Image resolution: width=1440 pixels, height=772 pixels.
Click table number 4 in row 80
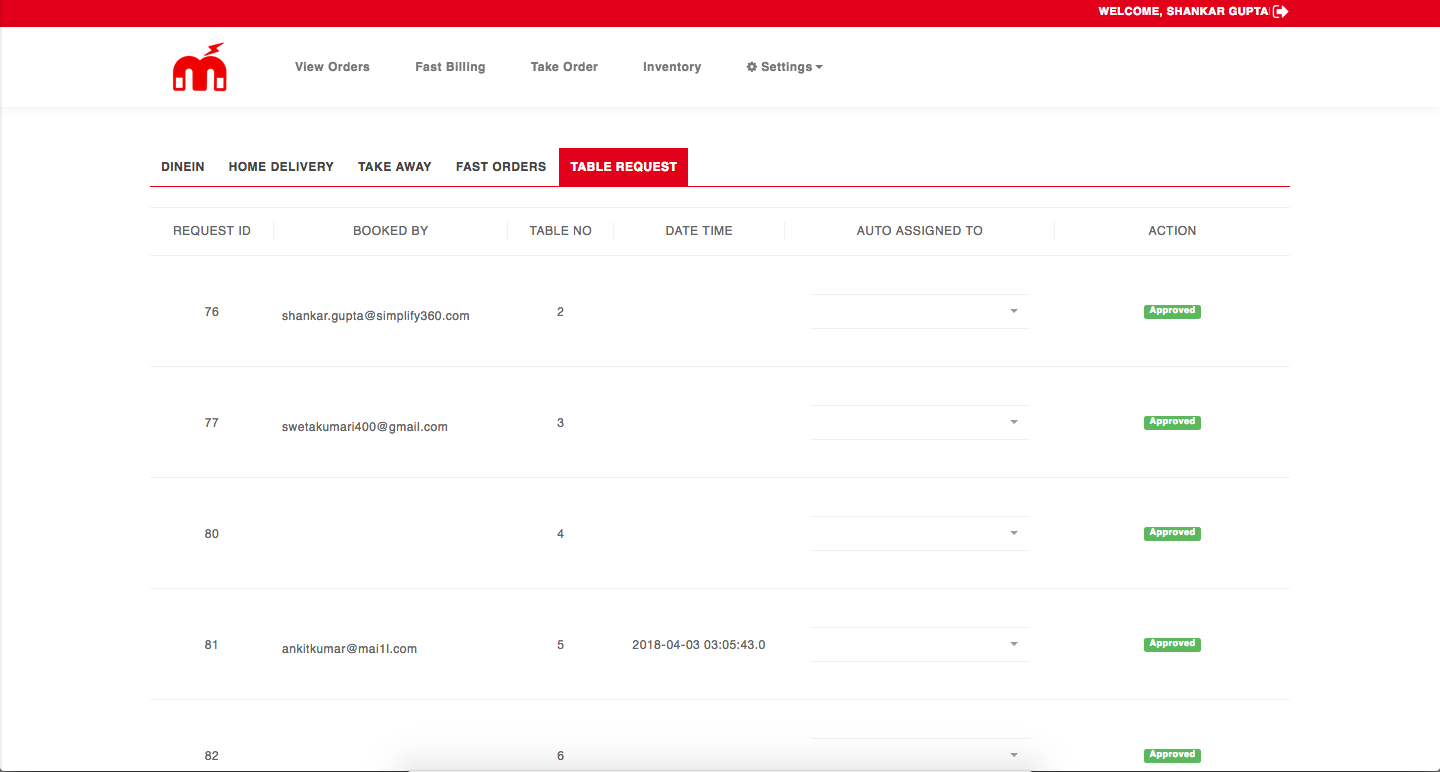point(561,534)
